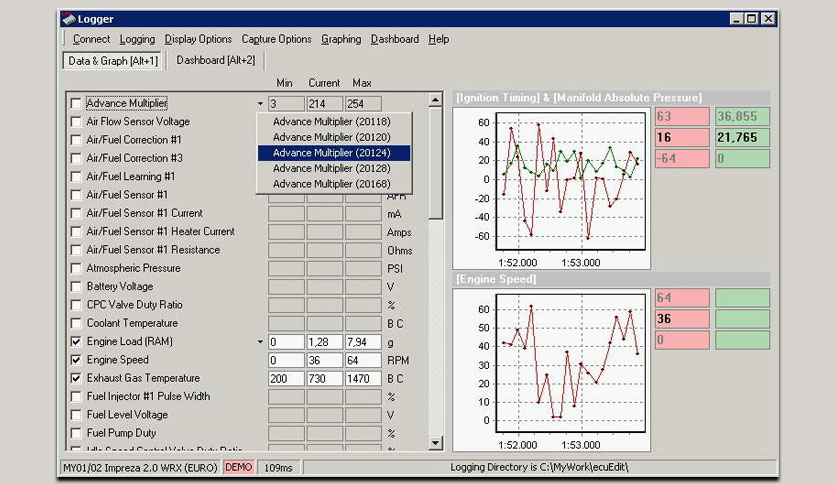This screenshot has height=484, width=836.
Task: Uncheck the Engine Load (RAM) checkbox
Action: tap(76, 341)
